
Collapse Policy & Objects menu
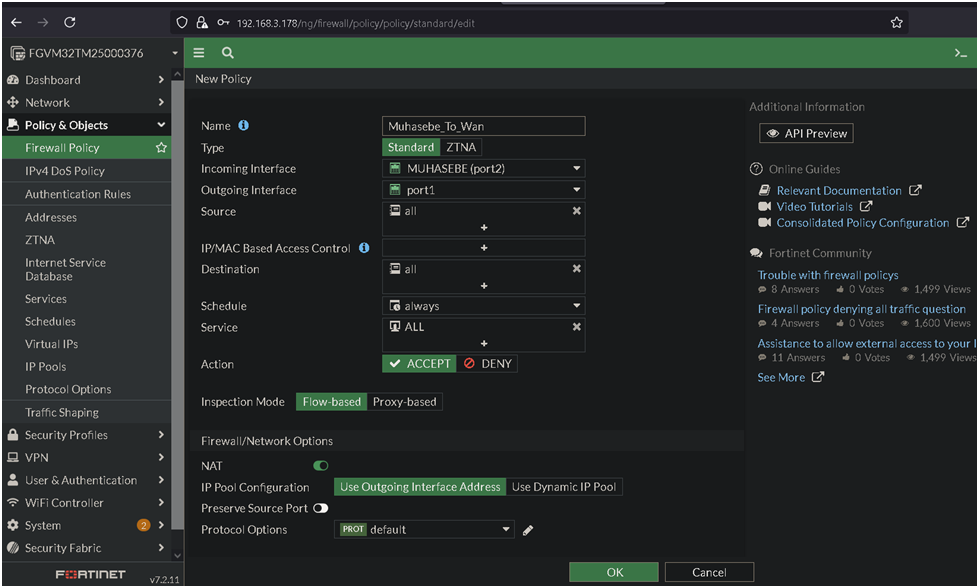[86, 125]
